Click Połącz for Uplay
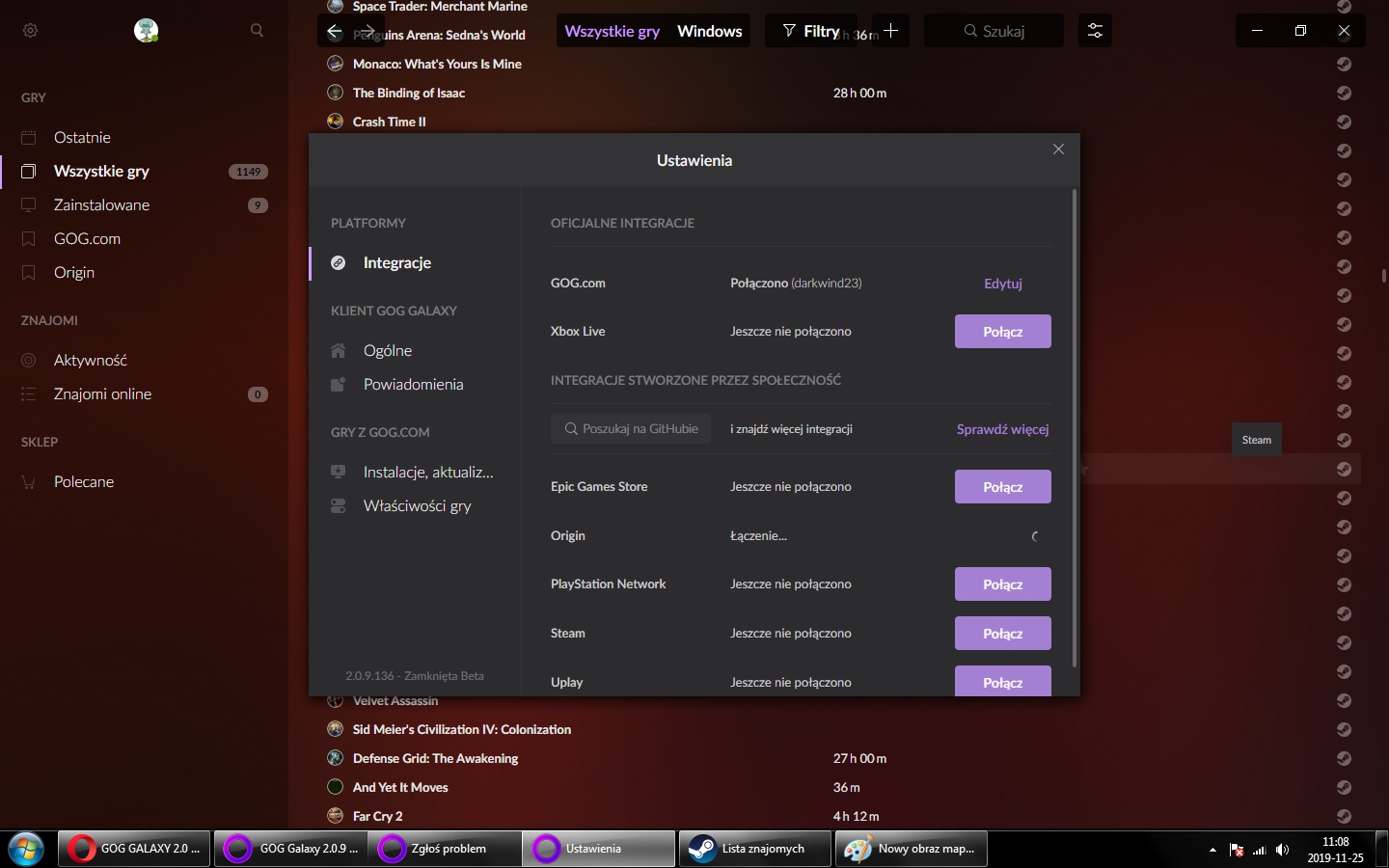The height and width of the screenshot is (868, 1389). [x=1003, y=681]
